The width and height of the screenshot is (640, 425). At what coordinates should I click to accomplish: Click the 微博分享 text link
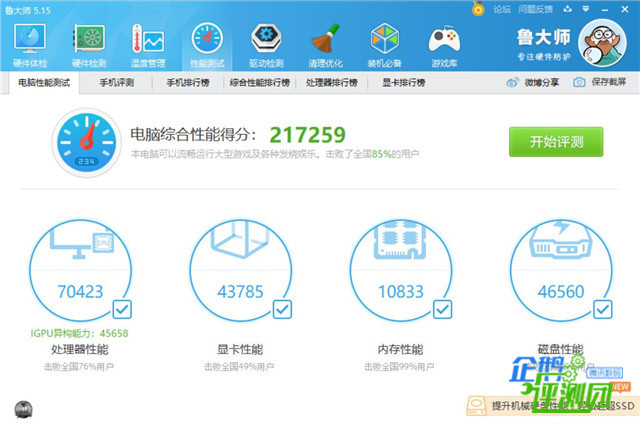(542, 82)
